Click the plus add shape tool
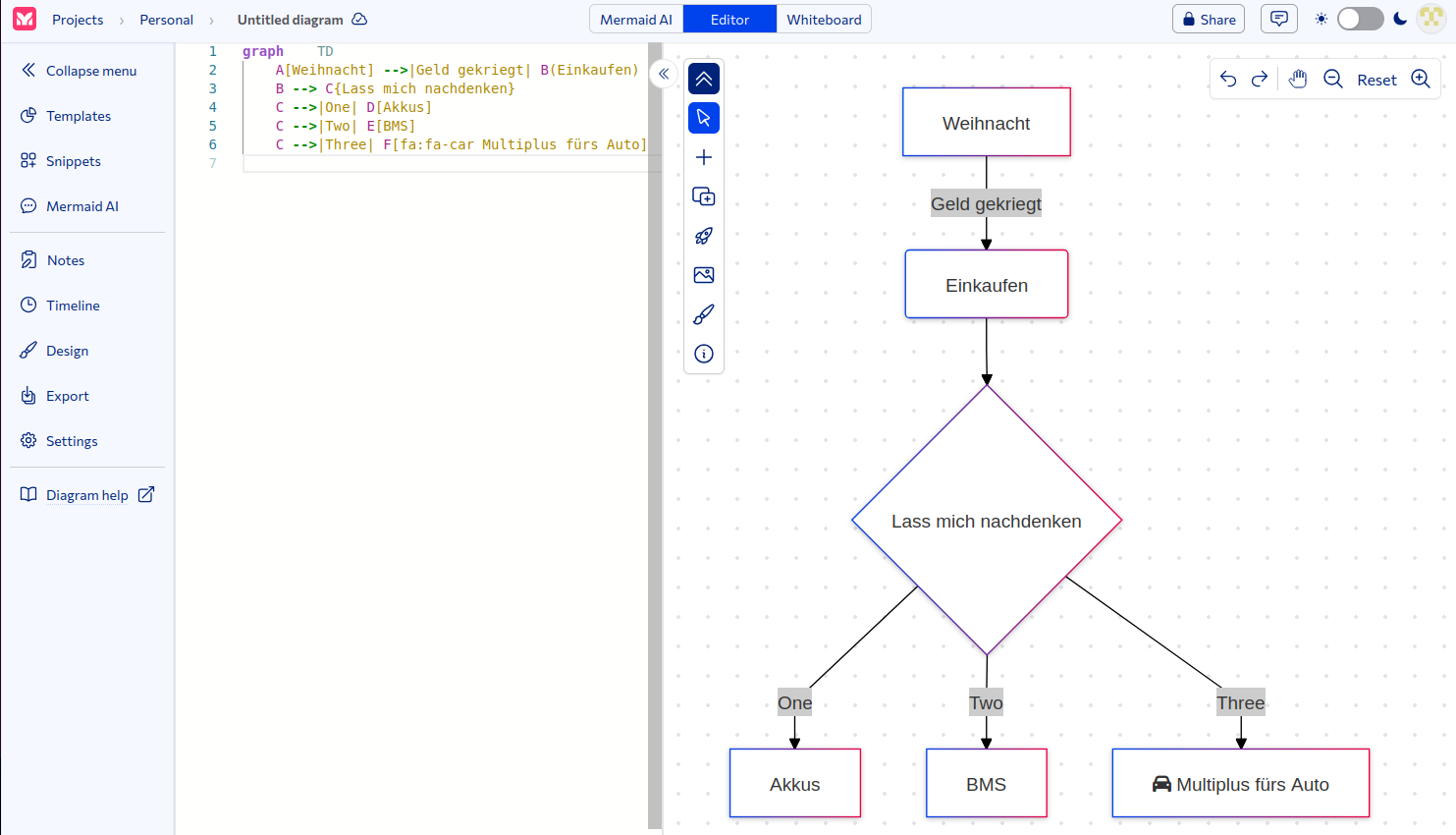Screen dimensions: 1456x835 [704, 157]
